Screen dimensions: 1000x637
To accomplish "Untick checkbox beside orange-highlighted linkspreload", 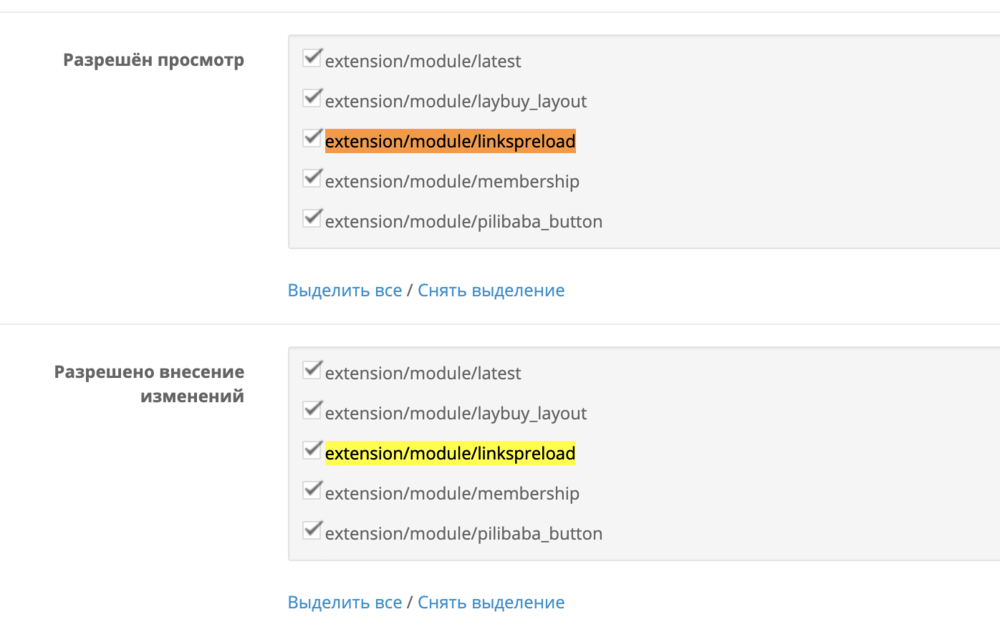I will coord(312,139).
